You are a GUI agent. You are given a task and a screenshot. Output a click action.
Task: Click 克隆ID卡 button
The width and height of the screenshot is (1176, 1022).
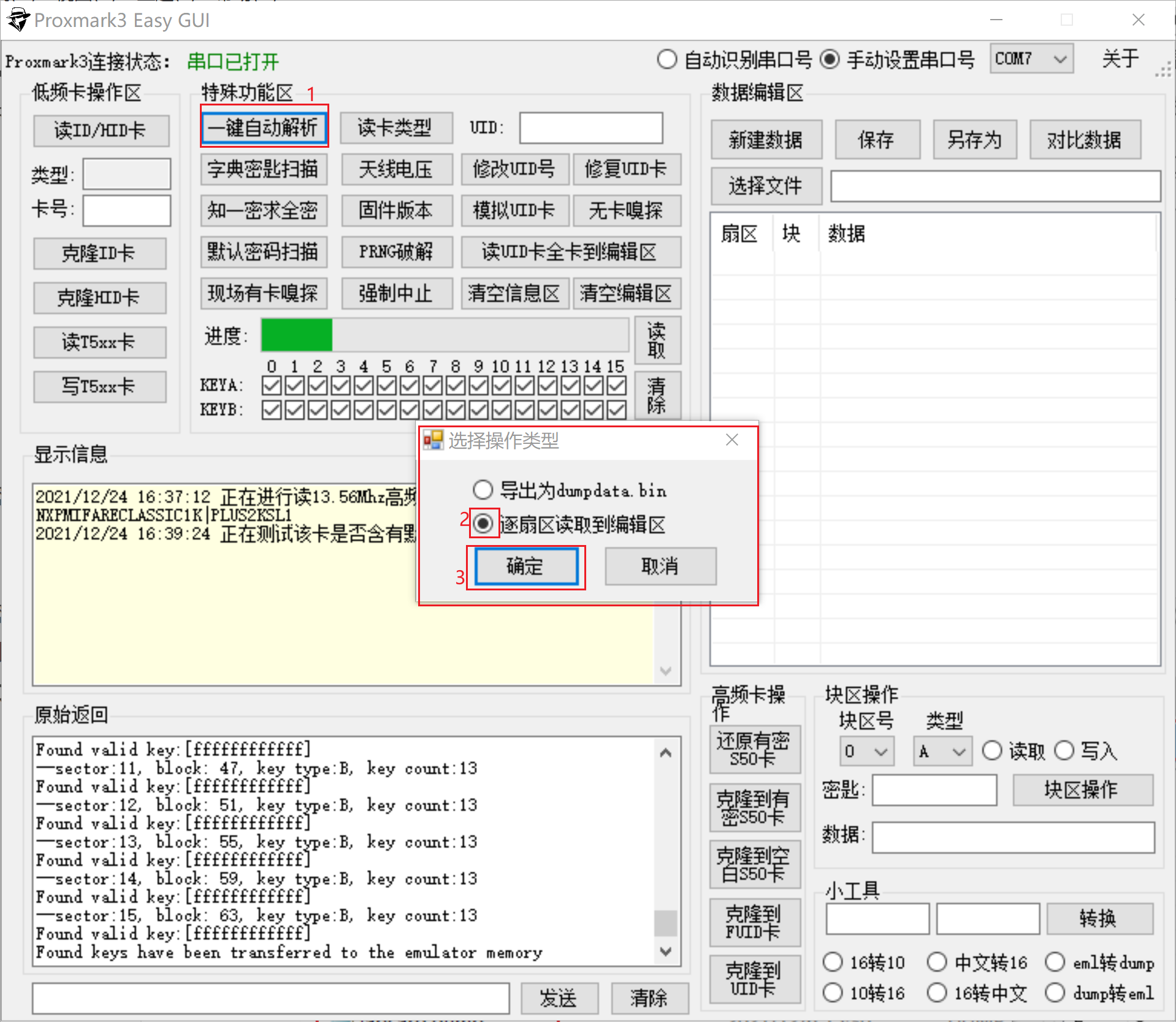99,253
